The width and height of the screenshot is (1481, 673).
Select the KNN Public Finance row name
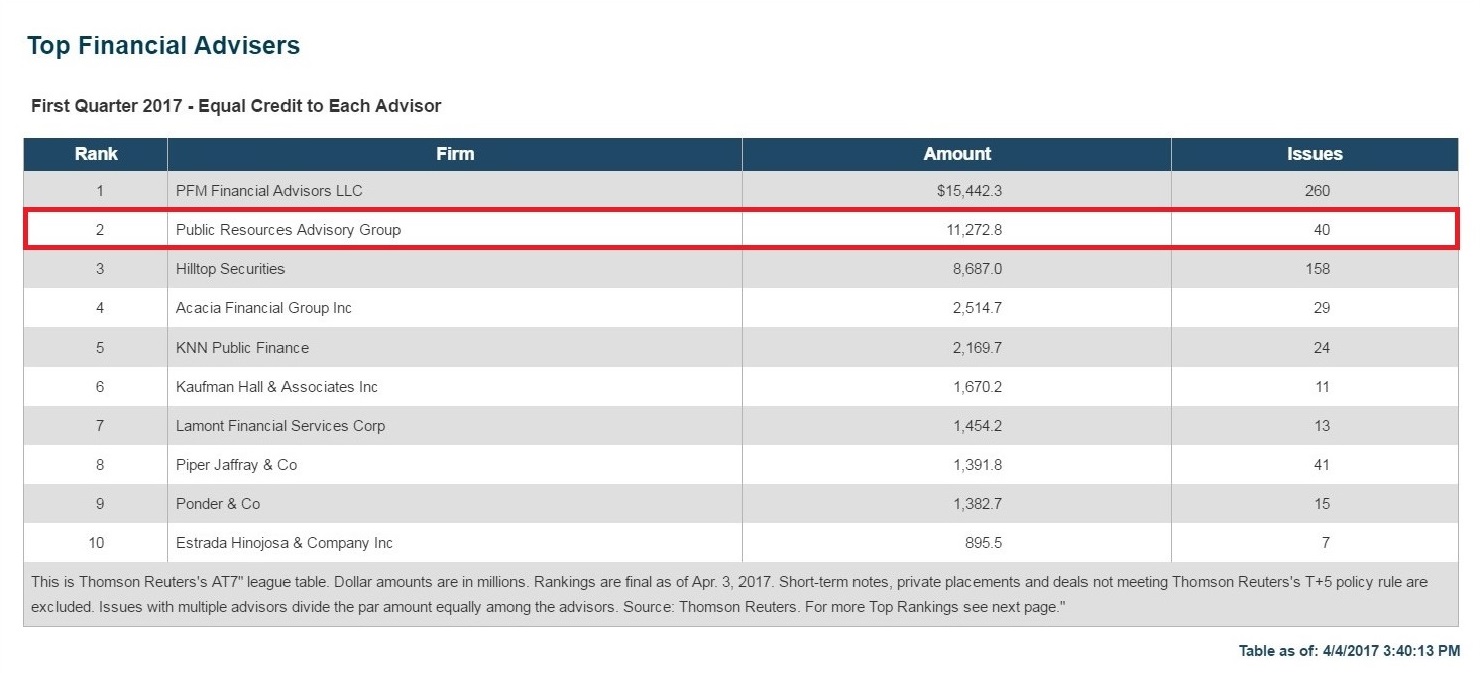pyautogui.click(x=242, y=348)
